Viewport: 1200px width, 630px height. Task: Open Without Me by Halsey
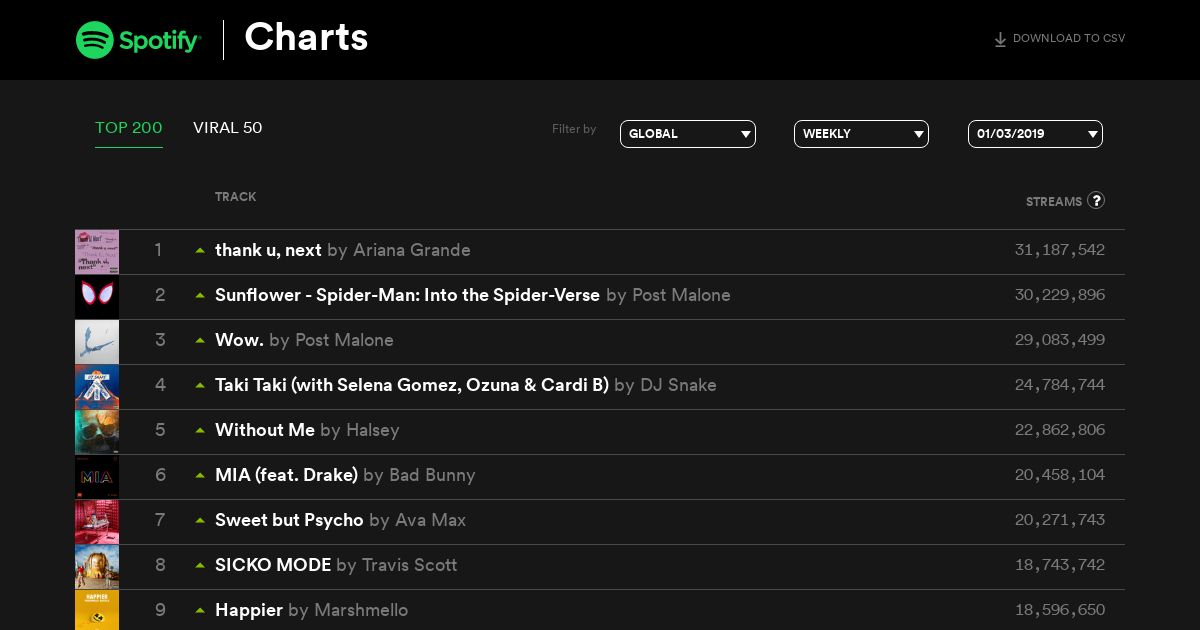tap(307, 430)
